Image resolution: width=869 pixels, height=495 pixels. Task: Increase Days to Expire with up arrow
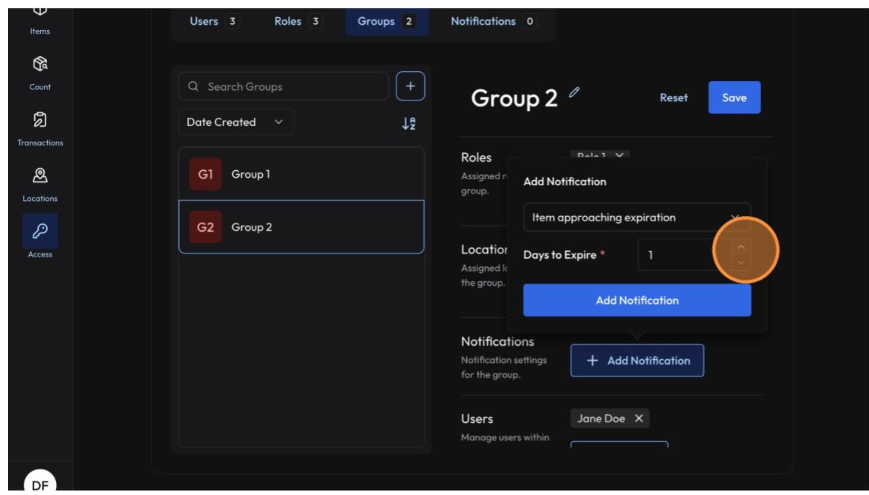(x=741, y=247)
